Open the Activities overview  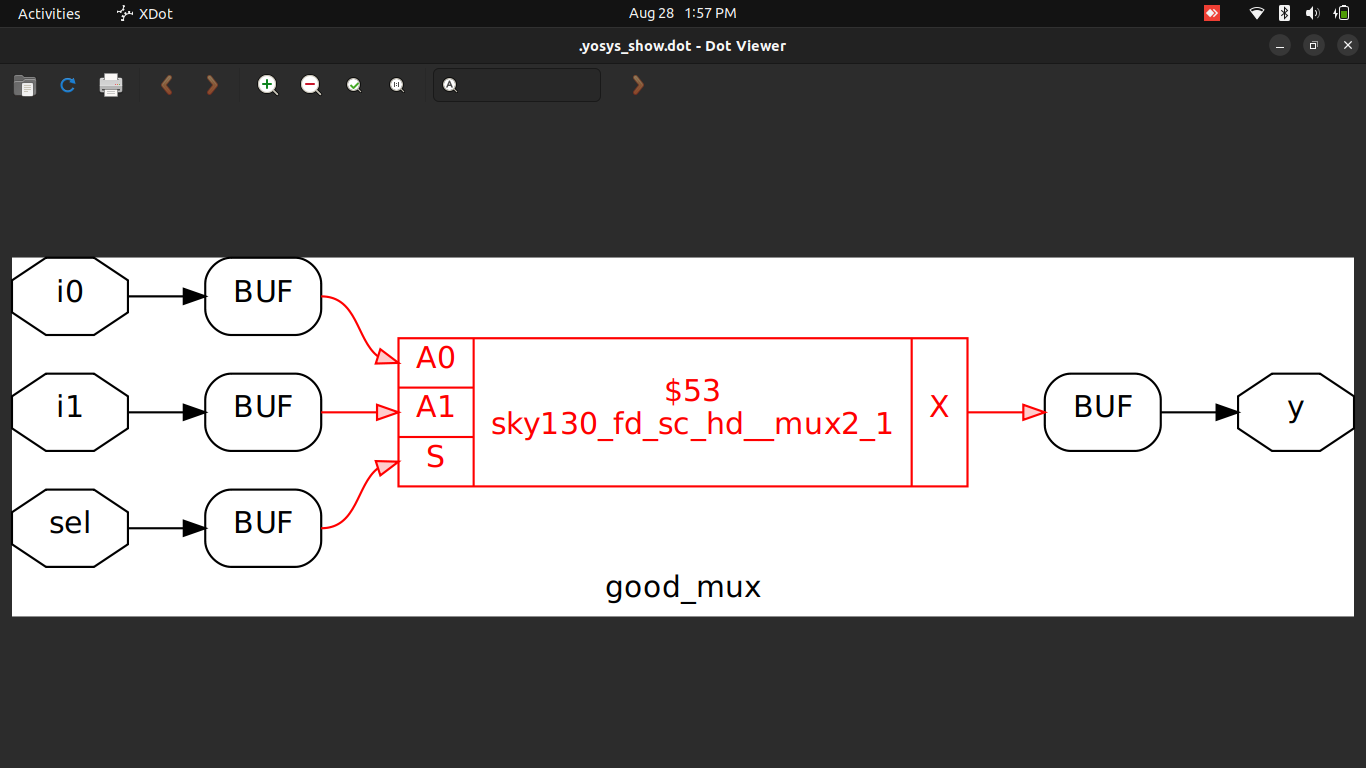47,13
